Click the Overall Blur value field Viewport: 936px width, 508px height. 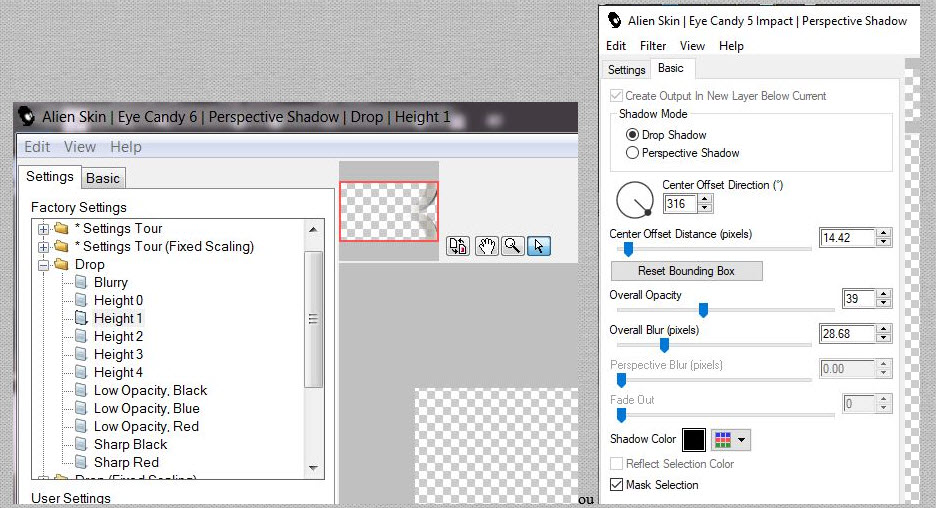(848, 334)
